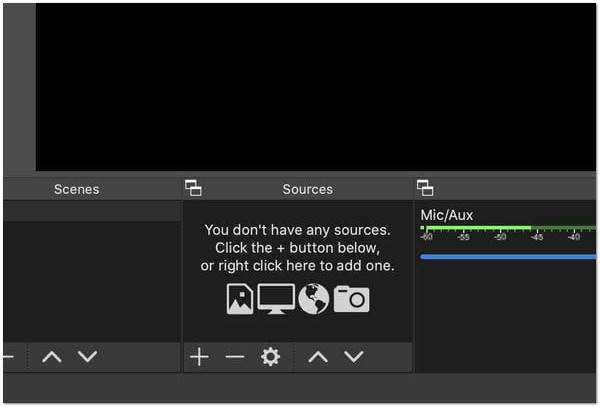Viewport: 600px width, 407px height.
Task: Select the highlighted scene row in Scenes
Action: [92, 212]
